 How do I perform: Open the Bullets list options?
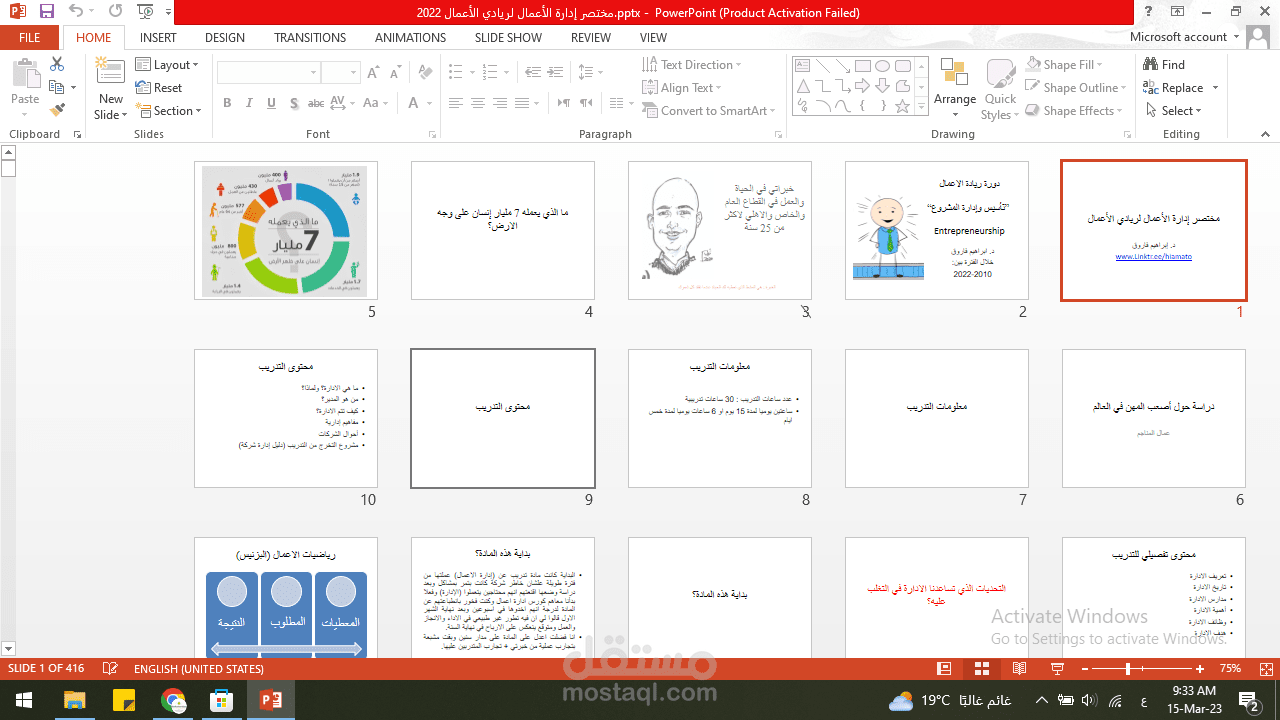[x=471, y=72]
